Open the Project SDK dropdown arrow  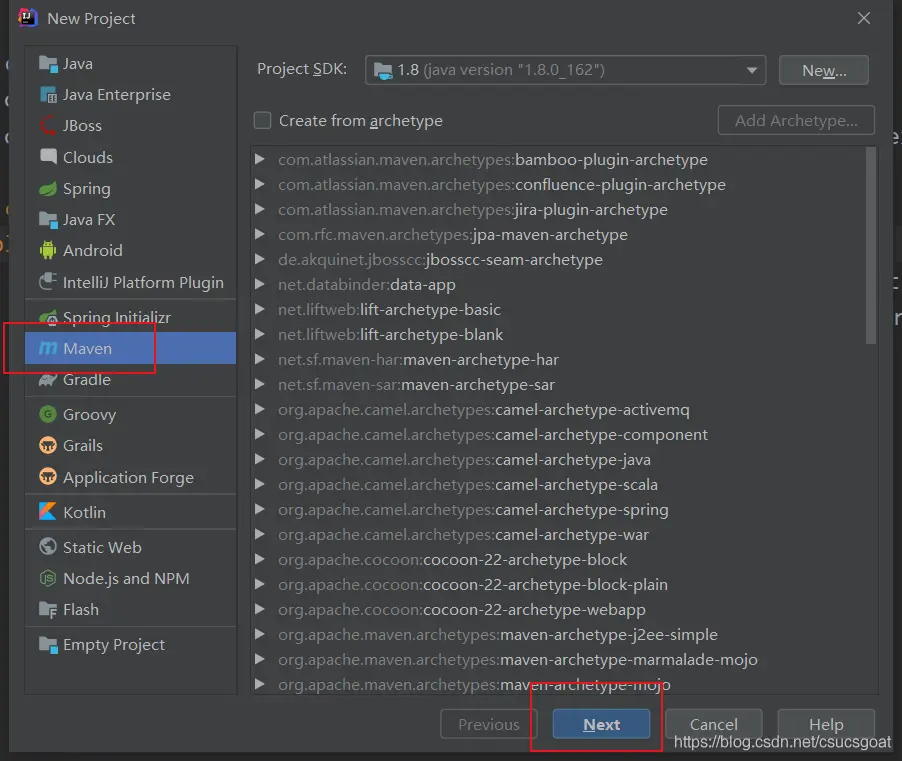click(752, 70)
